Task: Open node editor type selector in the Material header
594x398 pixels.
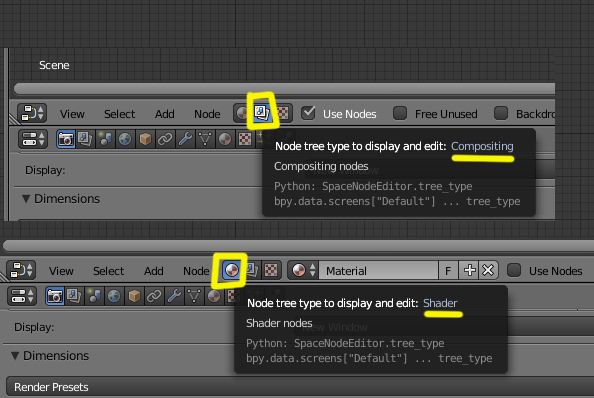Action: click(x=21, y=270)
